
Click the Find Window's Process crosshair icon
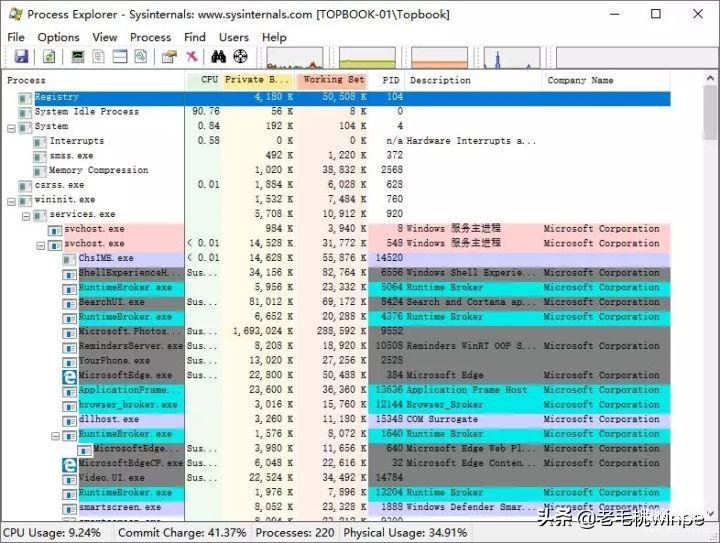(241, 56)
